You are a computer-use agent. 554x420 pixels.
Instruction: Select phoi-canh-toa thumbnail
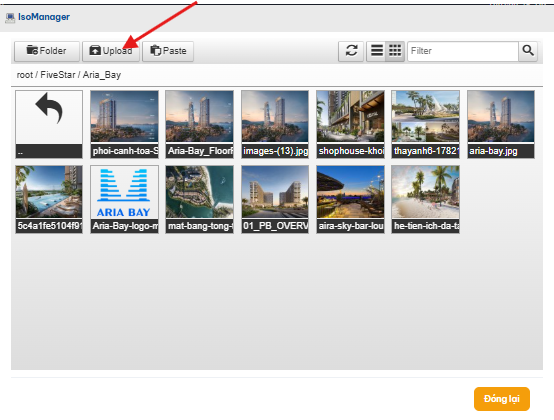[124, 124]
